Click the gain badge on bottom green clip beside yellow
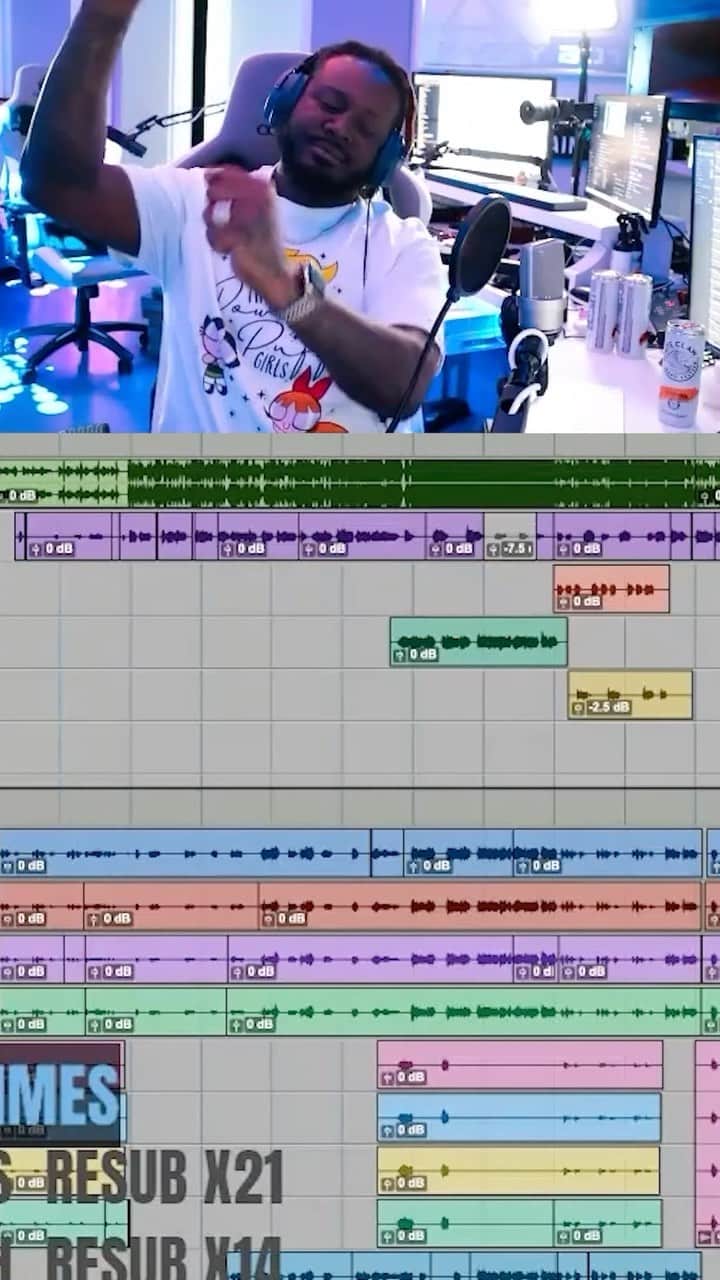 point(404,1236)
